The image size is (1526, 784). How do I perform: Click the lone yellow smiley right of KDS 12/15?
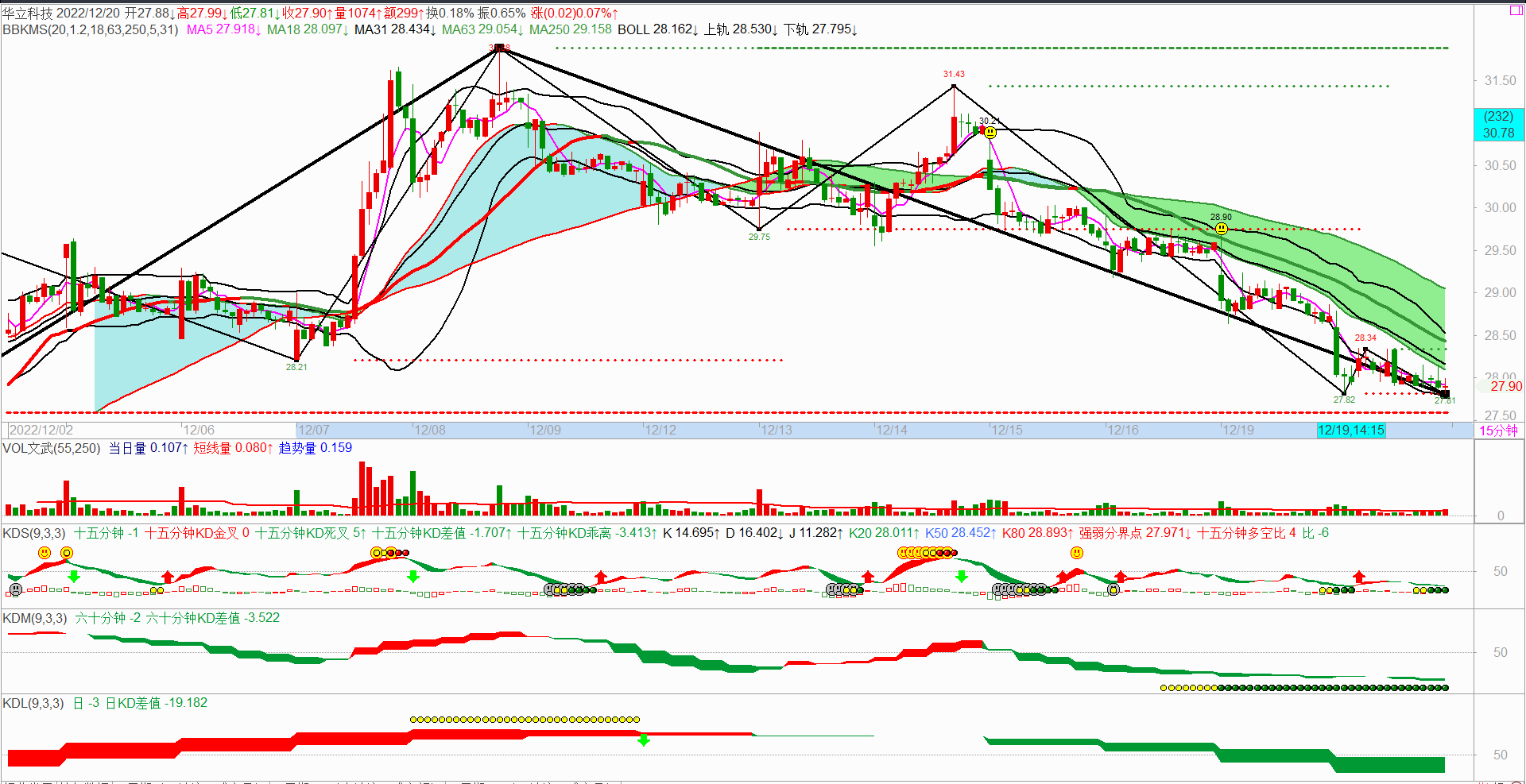1077,553
